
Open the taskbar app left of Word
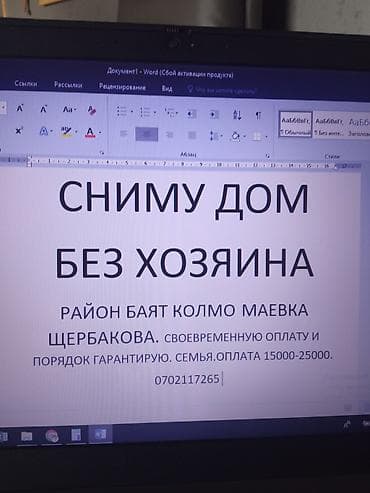pyautogui.click(x=76, y=435)
